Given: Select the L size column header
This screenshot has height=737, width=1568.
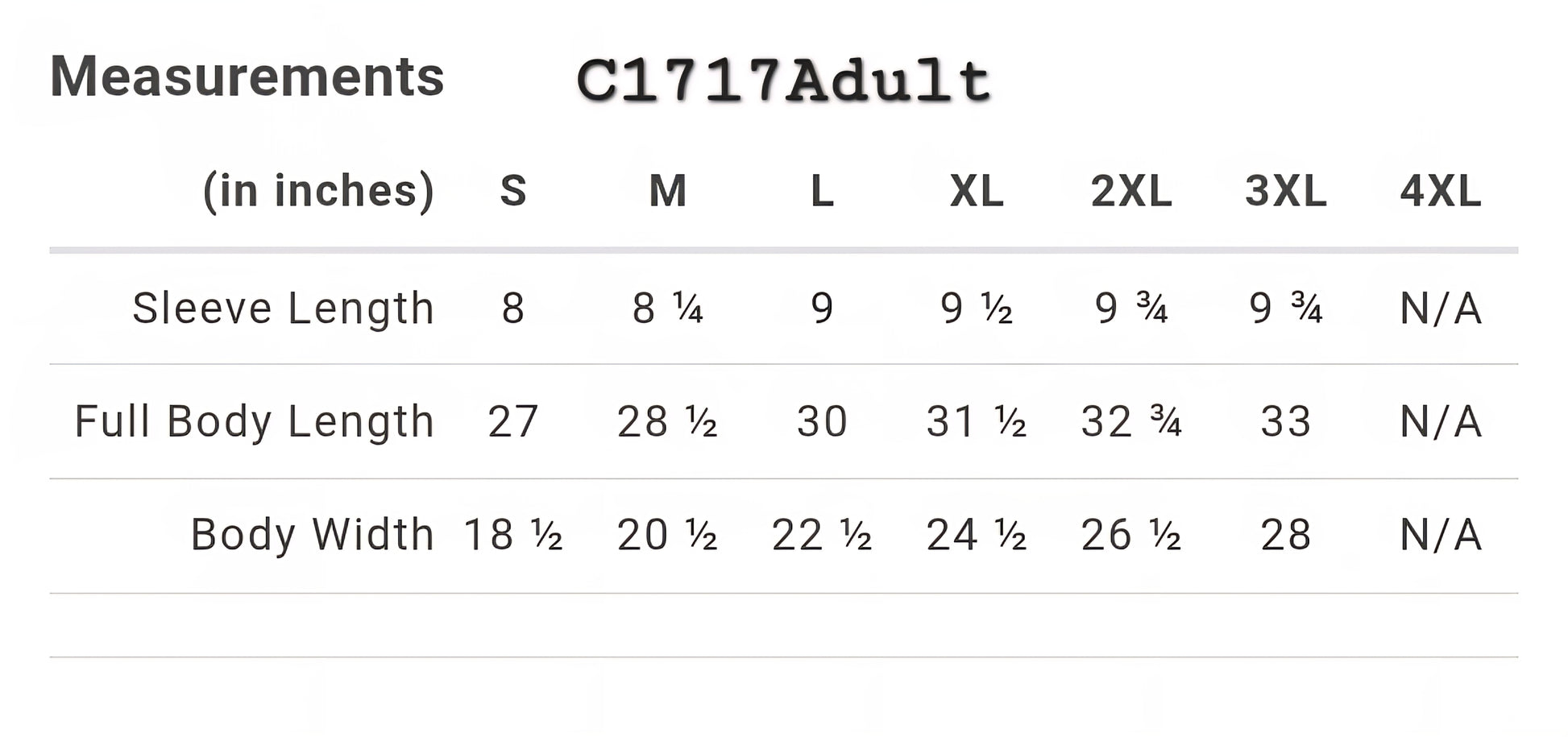Looking at the screenshot, I should pyautogui.click(x=822, y=192).
